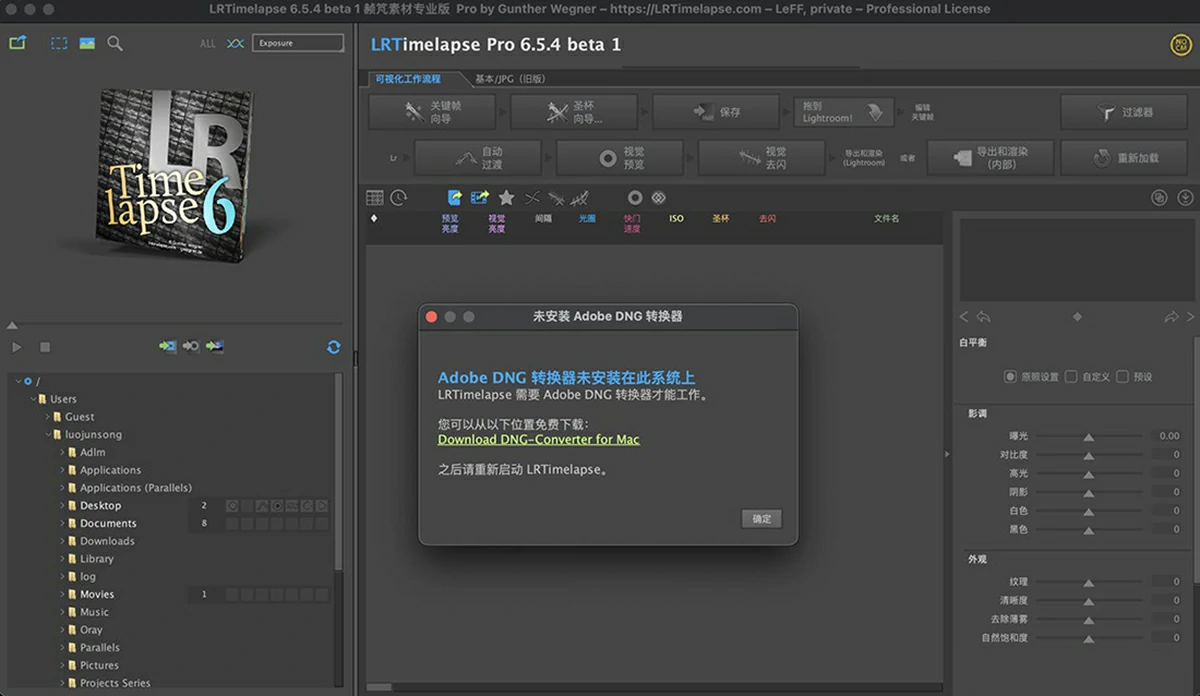
Task: Select the 原照设置 radio option
Action: pos(1010,377)
